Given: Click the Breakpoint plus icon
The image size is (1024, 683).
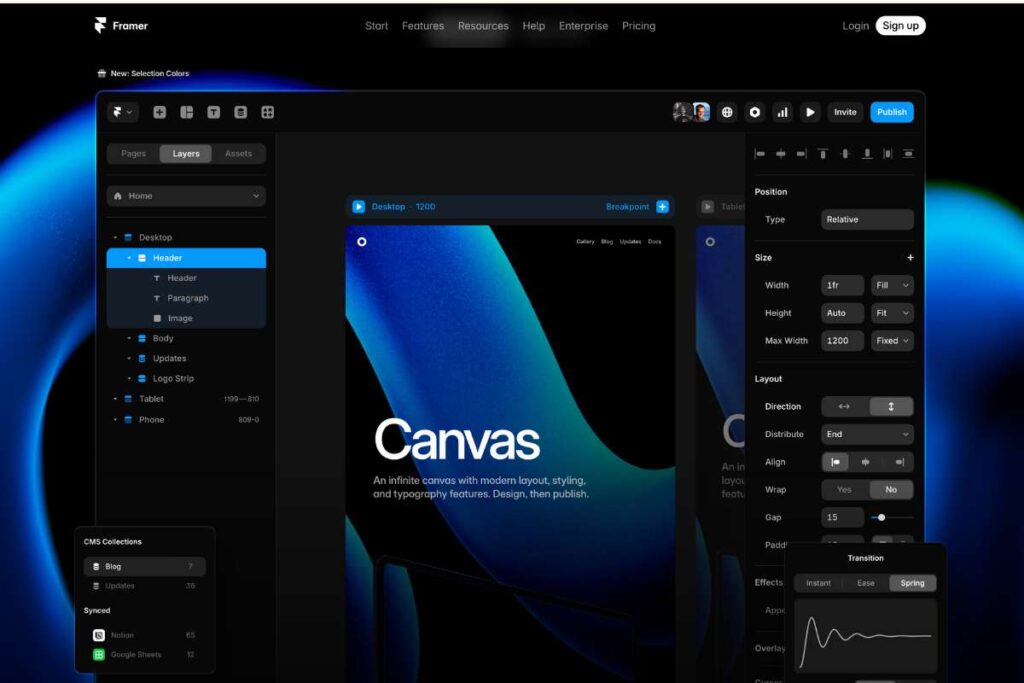Looking at the screenshot, I should pos(662,206).
